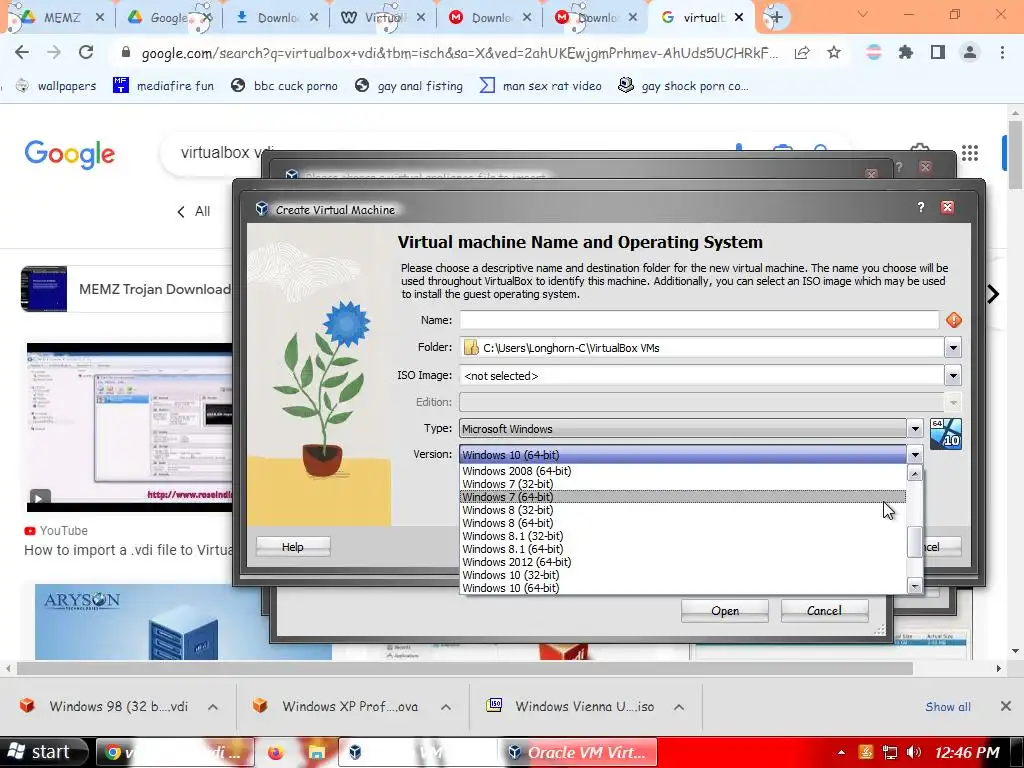Click the Windows 10 64-bit OS badge icon
Screen dimensions: 1024x768
pos(945,434)
